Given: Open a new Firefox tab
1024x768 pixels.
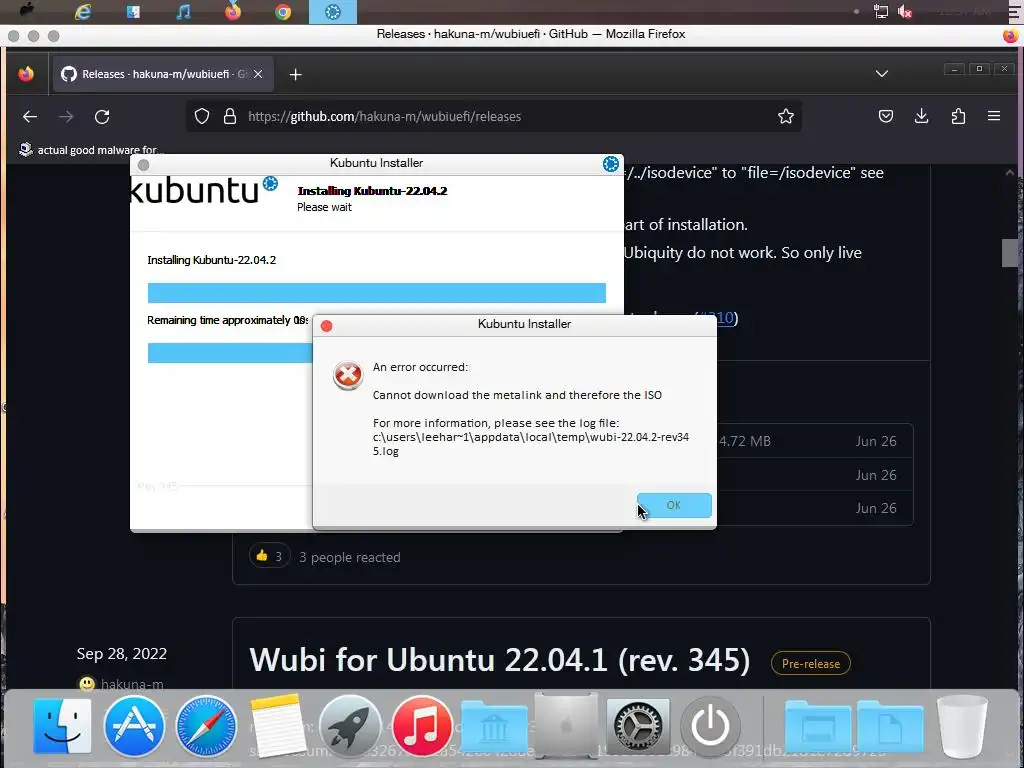Looking at the screenshot, I should (x=295, y=74).
